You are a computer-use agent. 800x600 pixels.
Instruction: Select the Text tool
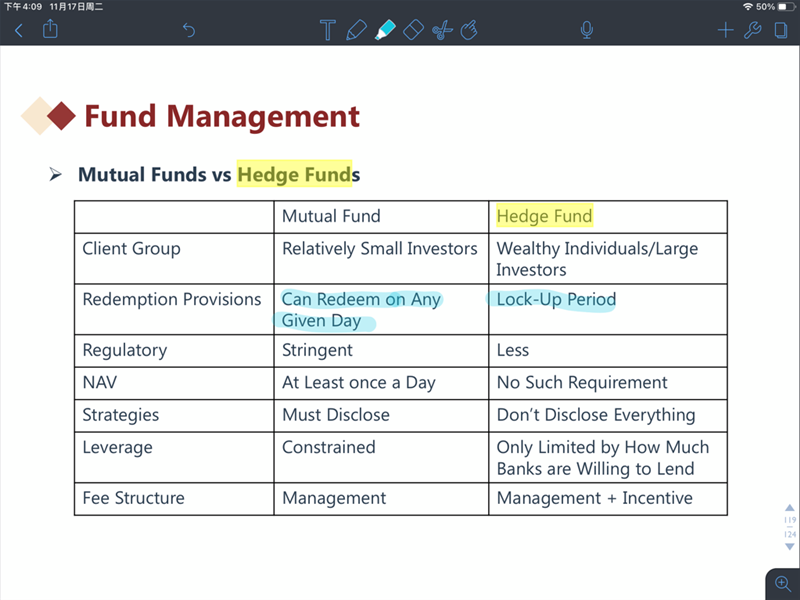pyautogui.click(x=327, y=30)
